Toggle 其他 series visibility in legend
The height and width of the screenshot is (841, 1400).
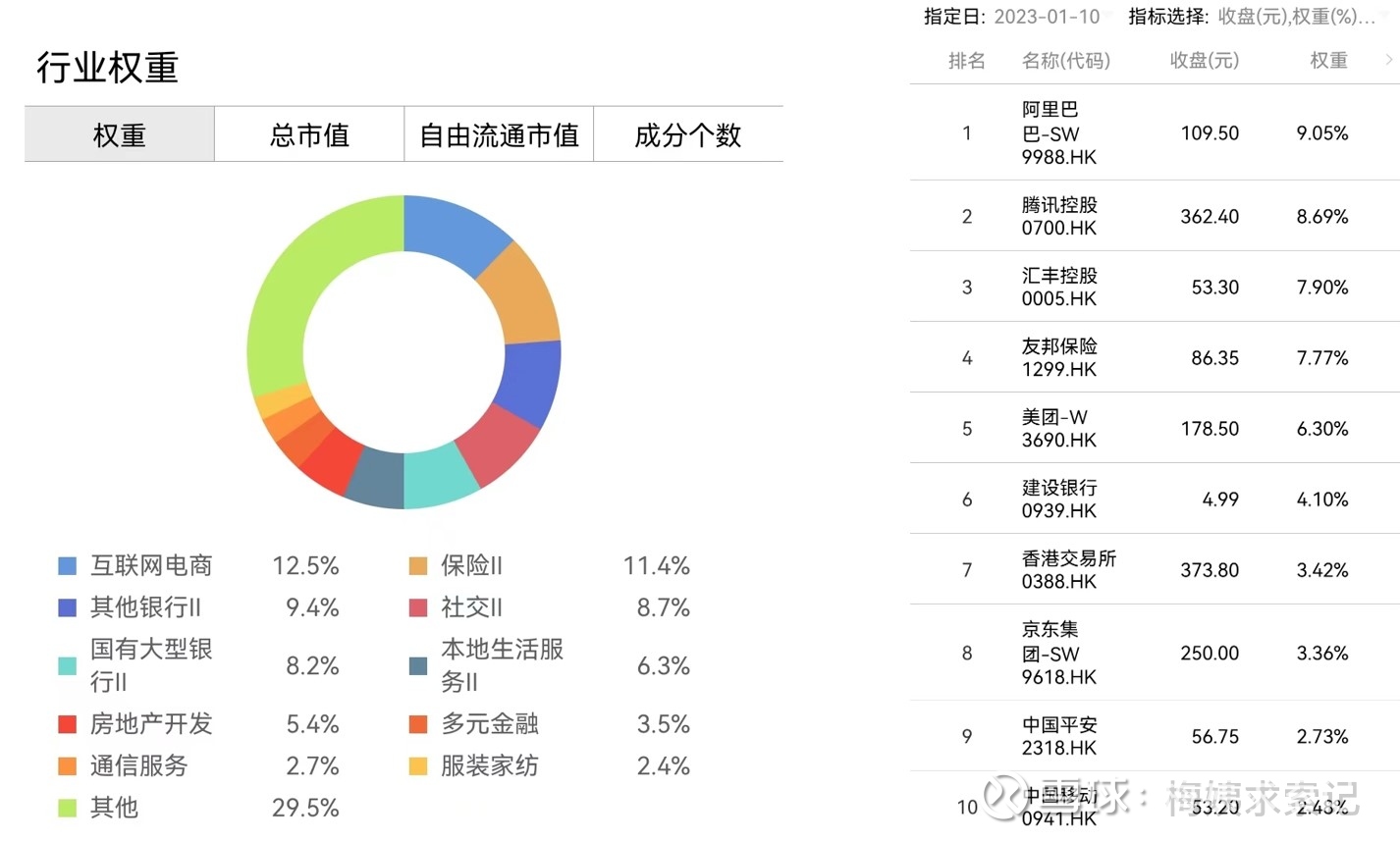(x=113, y=809)
